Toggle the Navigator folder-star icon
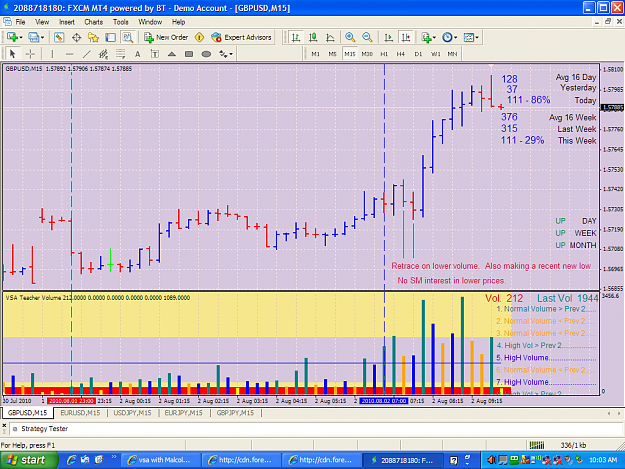Viewport: 625px width, 469px height. (93, 37)
